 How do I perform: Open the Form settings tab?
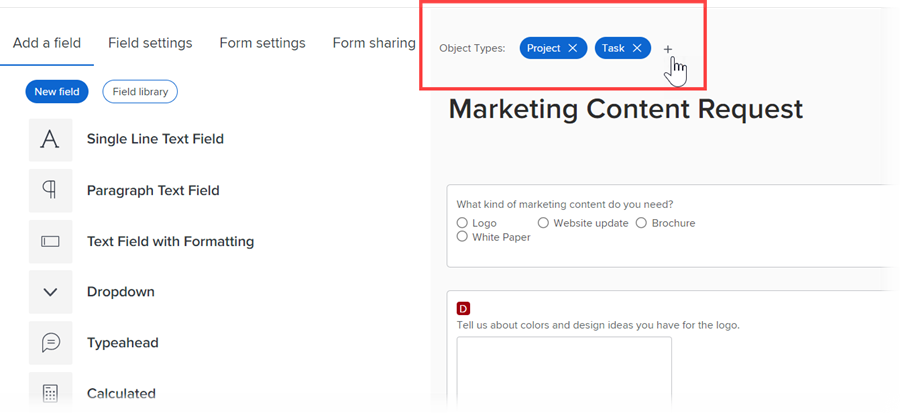(x=262, y=43)
